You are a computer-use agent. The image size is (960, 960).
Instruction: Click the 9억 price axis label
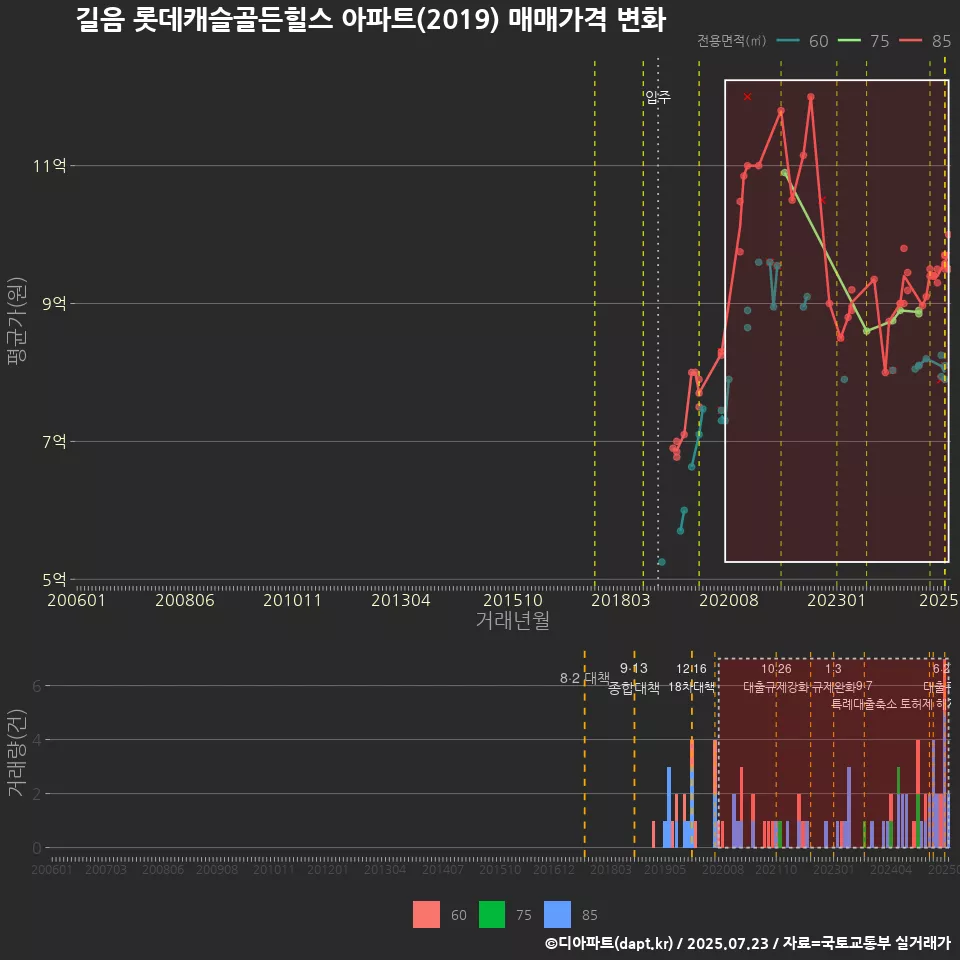pos(54,304)
